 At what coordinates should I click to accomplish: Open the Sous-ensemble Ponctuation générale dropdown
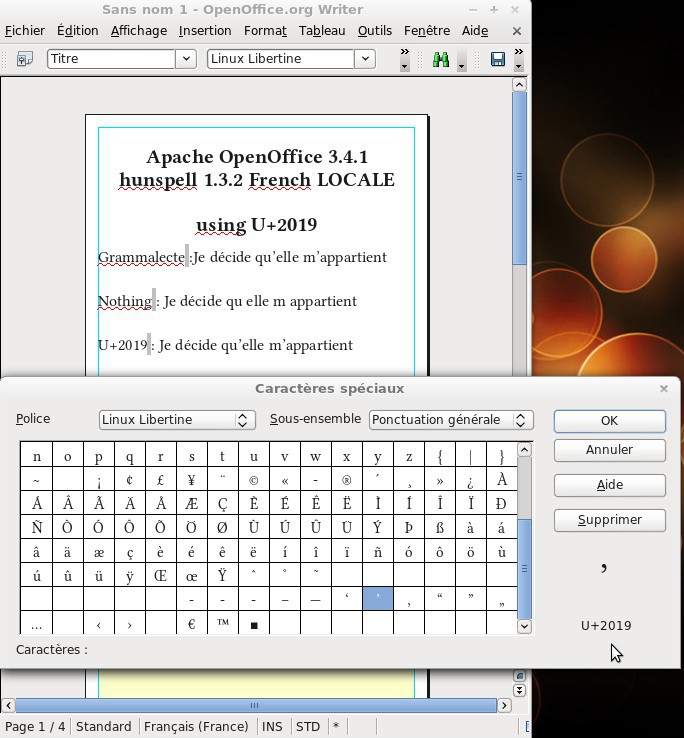click(451, 420)
